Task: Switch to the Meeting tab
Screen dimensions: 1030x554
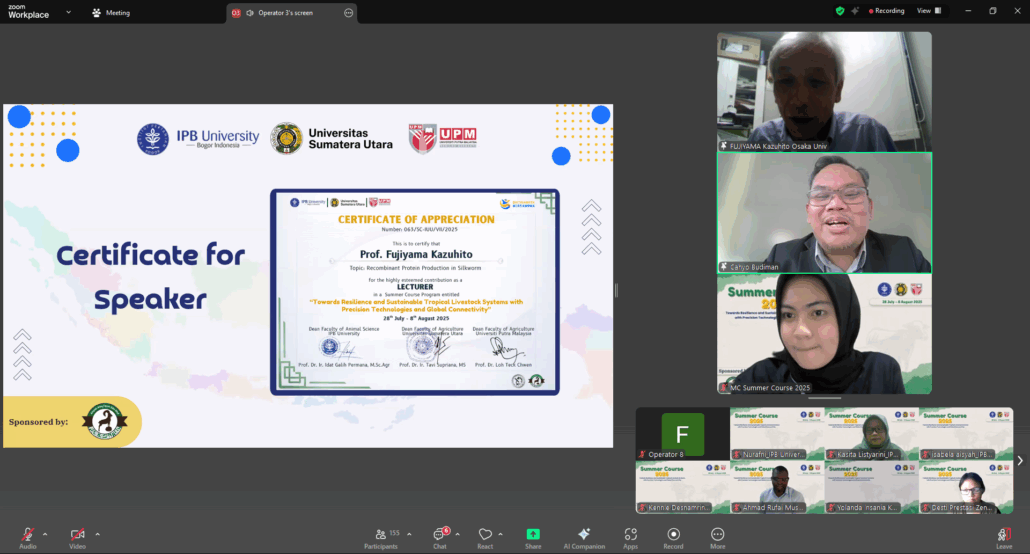Action: point(111,13)
